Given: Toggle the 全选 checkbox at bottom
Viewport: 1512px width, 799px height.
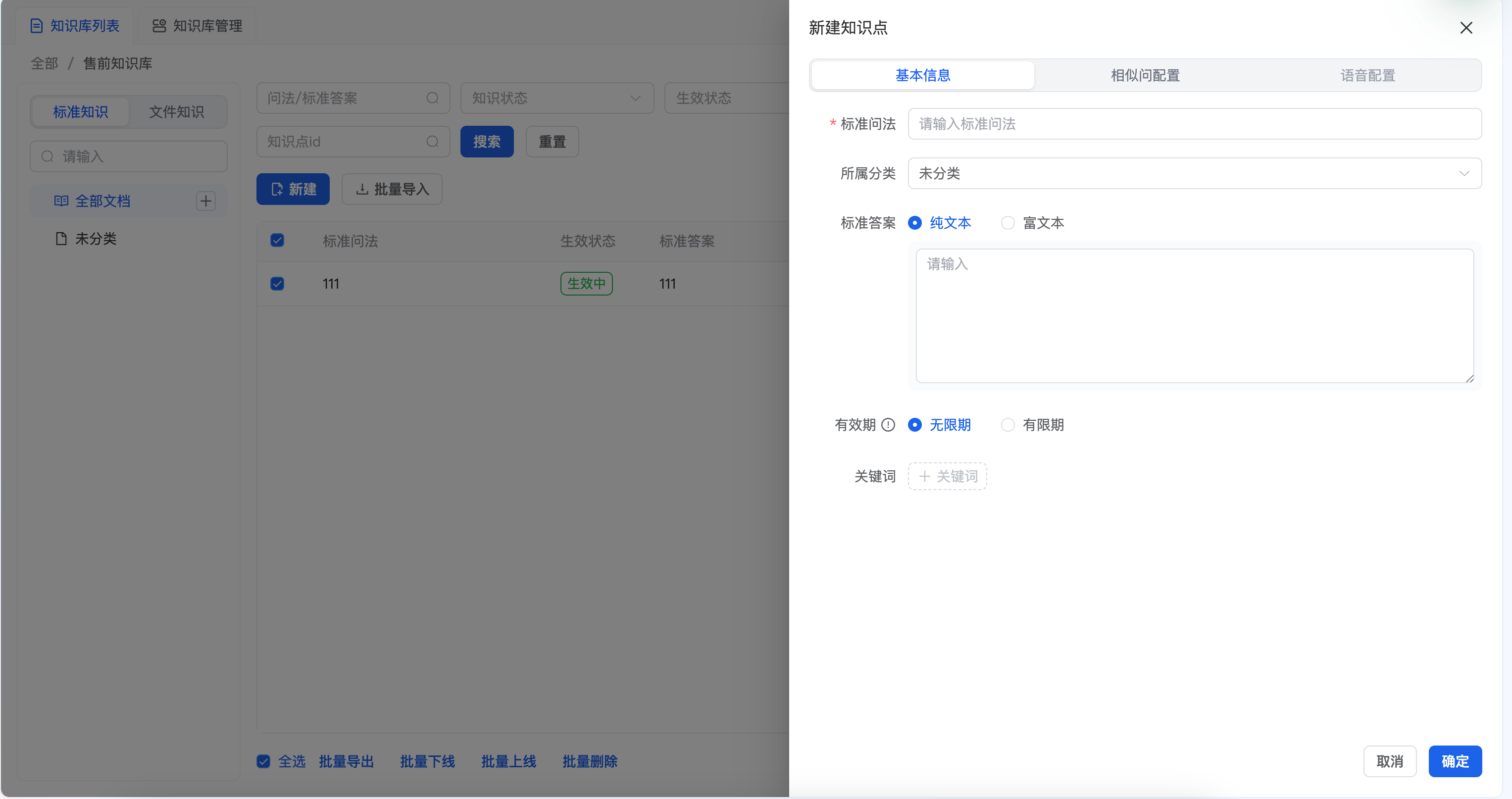Looking at the screenshot, I should tap(263, 761).
